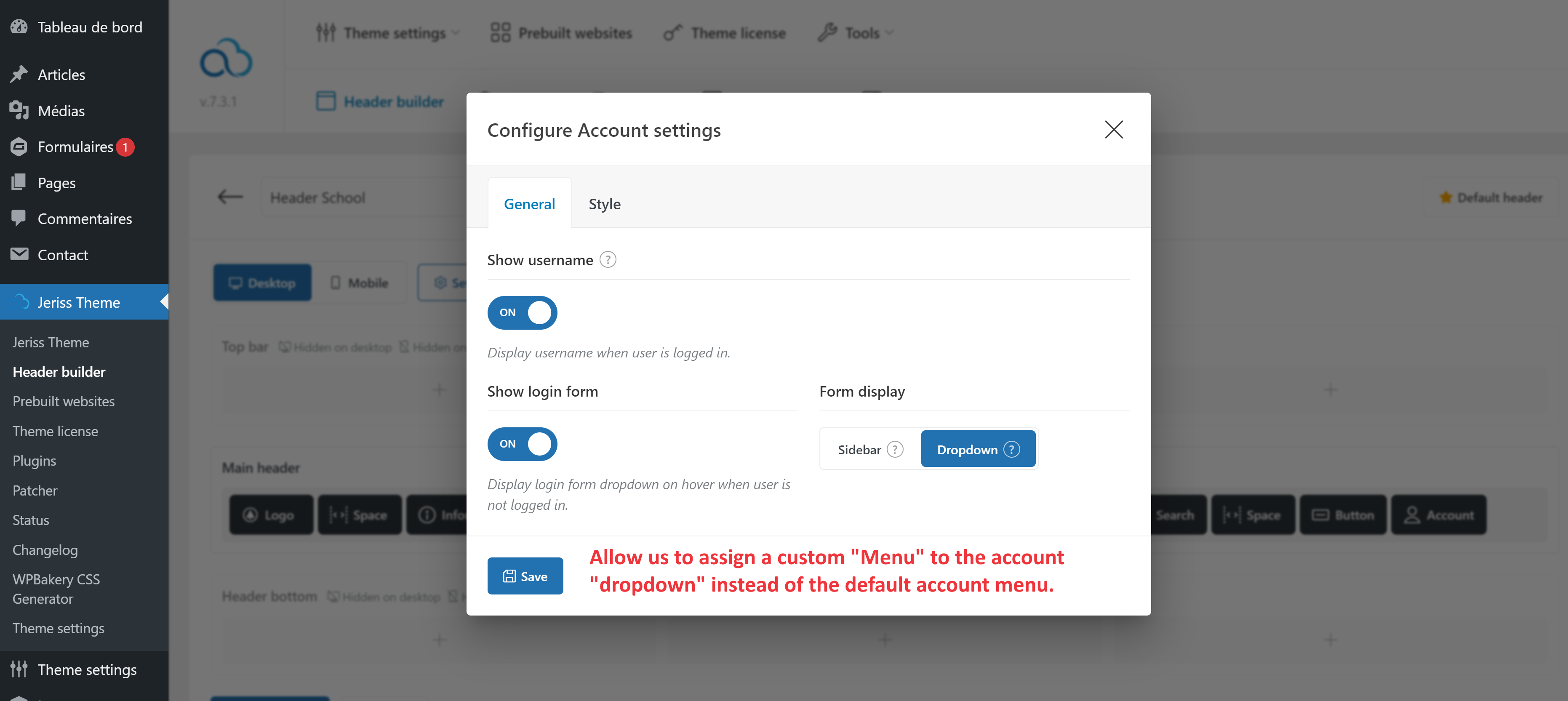Viewport: 1568px width, 701px height.
Task: Click the Tableau de bord dashboard icon
Action: 19,27
